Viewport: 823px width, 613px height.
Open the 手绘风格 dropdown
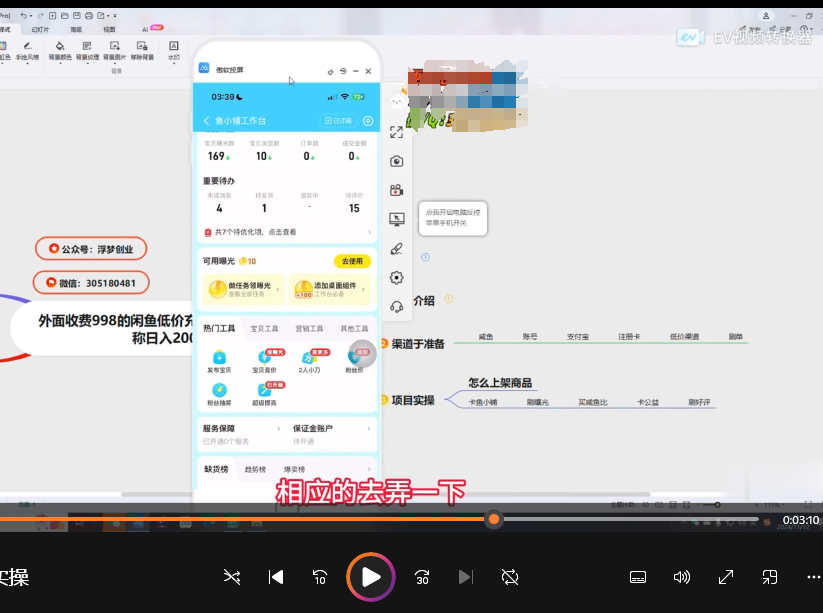27,51
